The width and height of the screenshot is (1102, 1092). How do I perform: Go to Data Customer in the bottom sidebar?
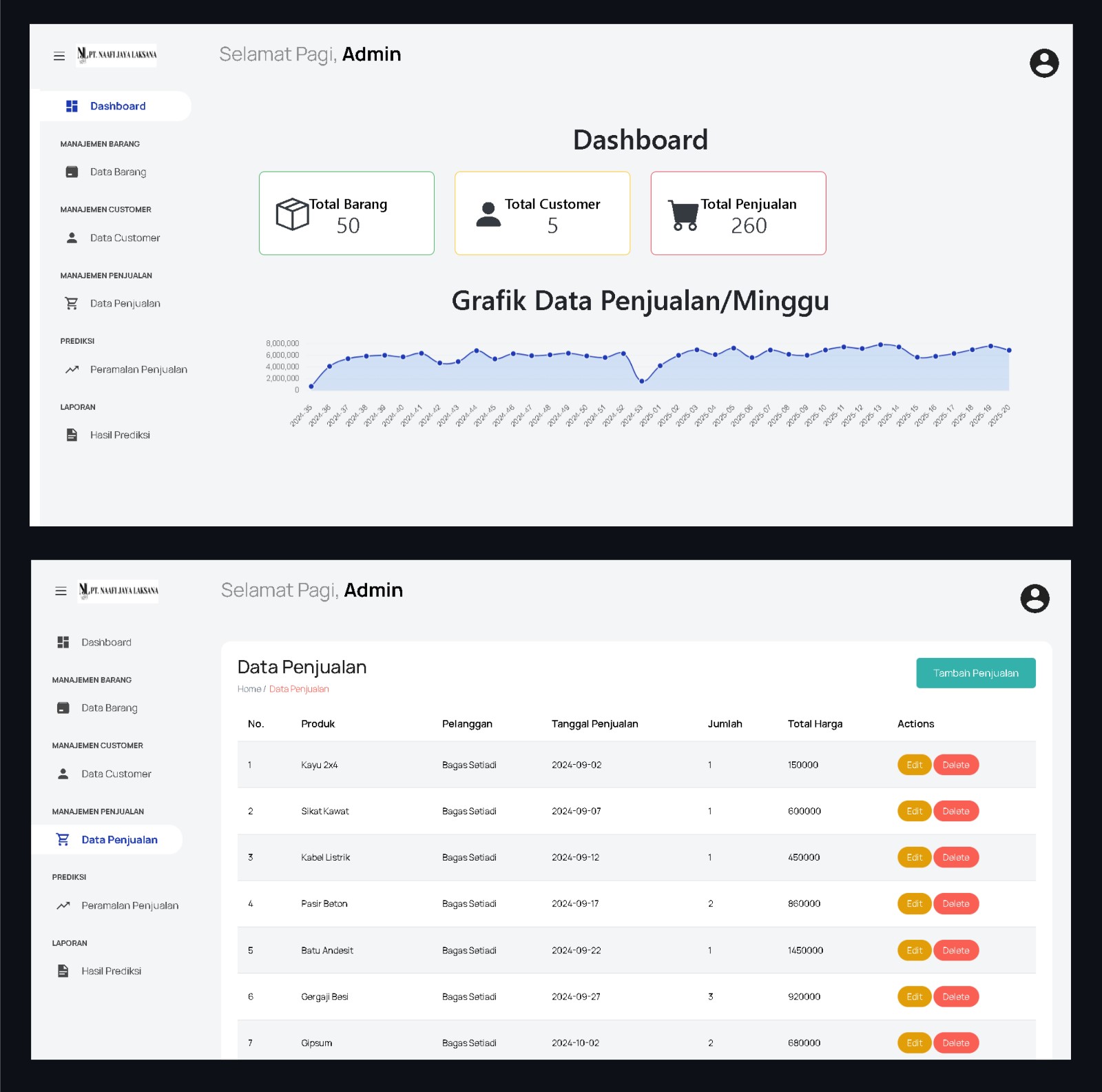pos(116,774)
